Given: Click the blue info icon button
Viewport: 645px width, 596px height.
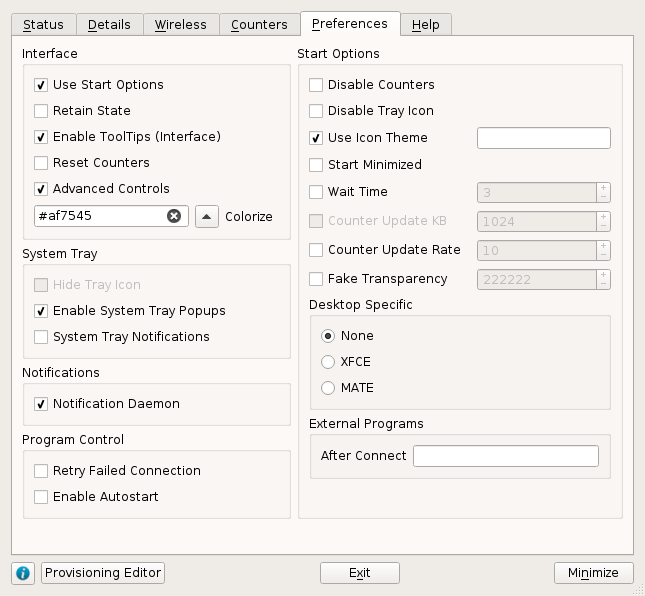Looking at the screenshot, I should pyautogui.click(x=23, y=573).
